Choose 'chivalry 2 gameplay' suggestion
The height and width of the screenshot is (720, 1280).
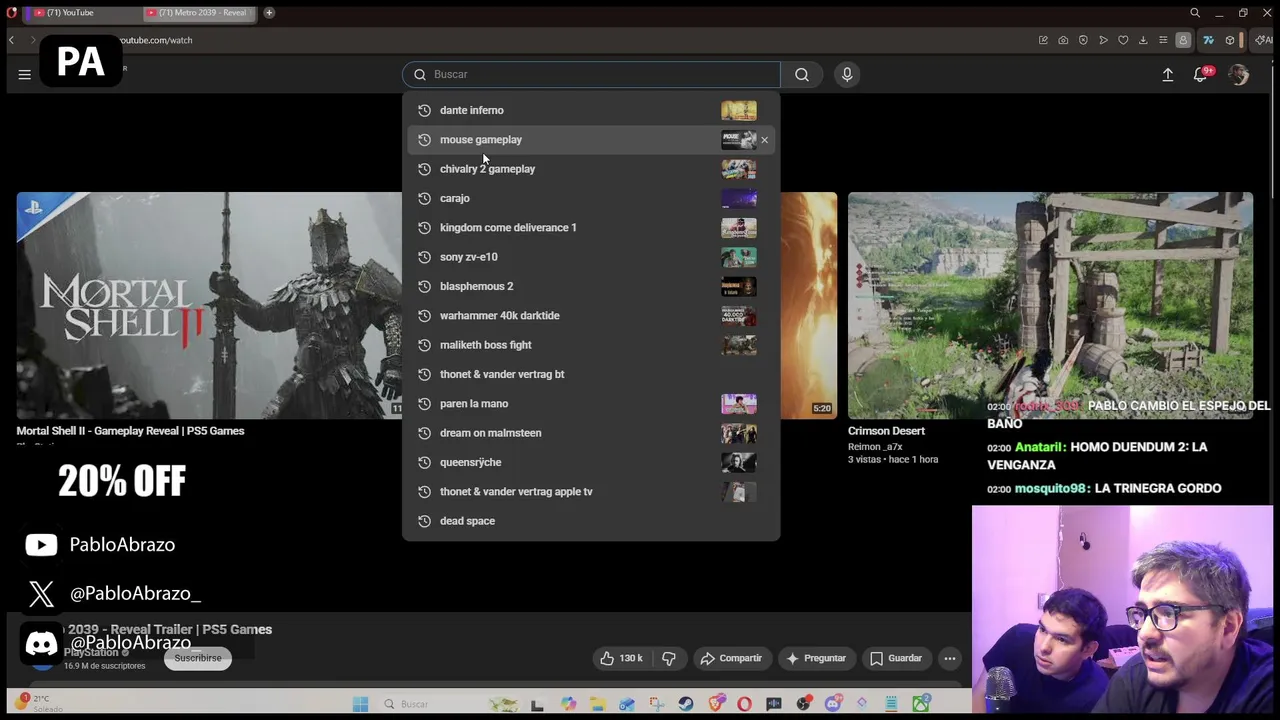[x=591, y=169]
